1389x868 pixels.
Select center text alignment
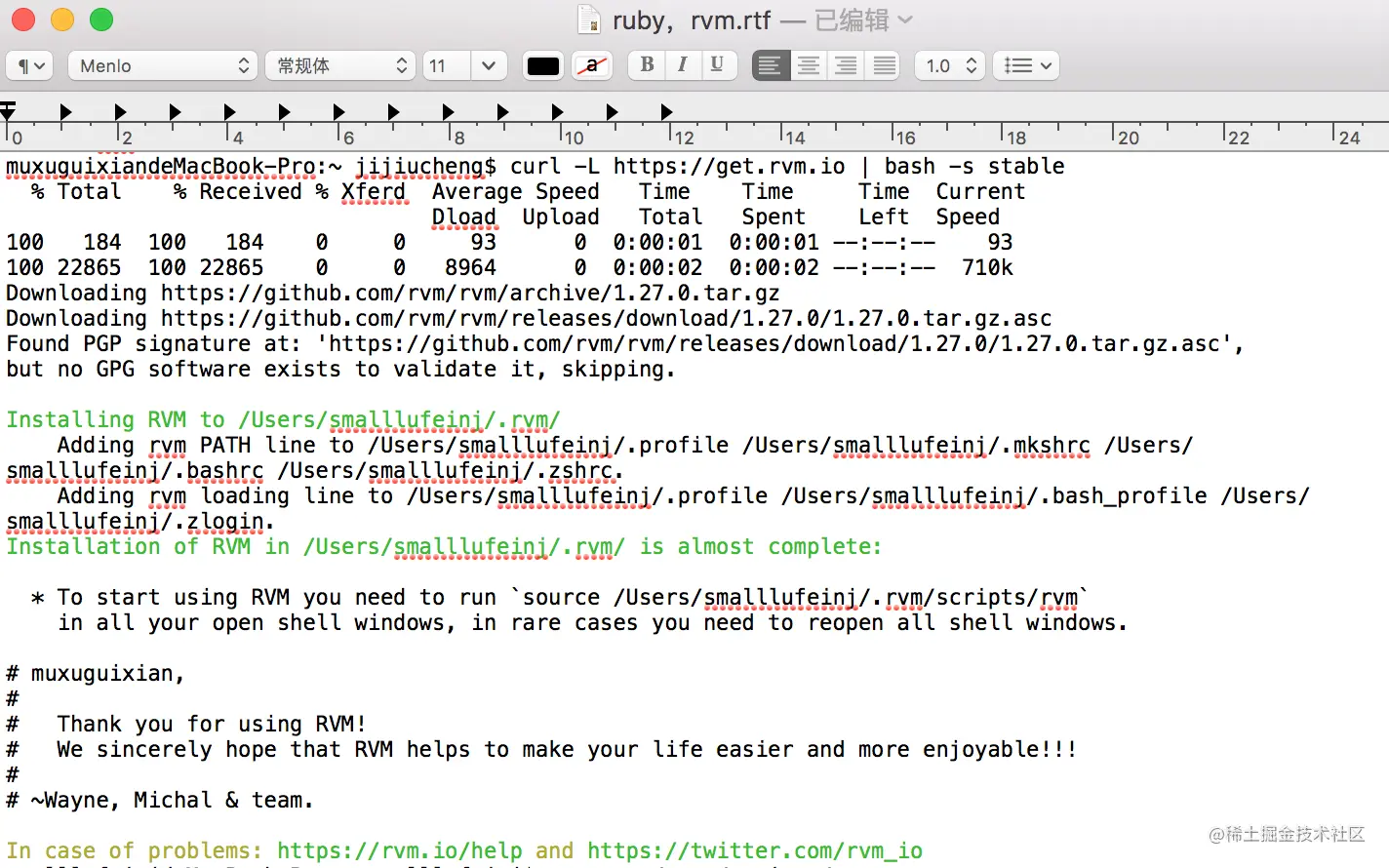[x=808, y=65]
